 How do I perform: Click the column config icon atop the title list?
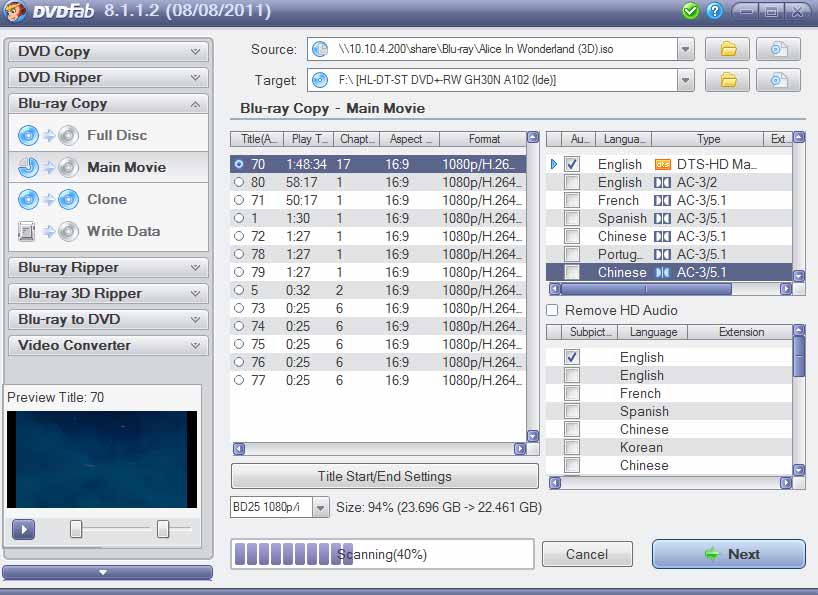[533, 138]
